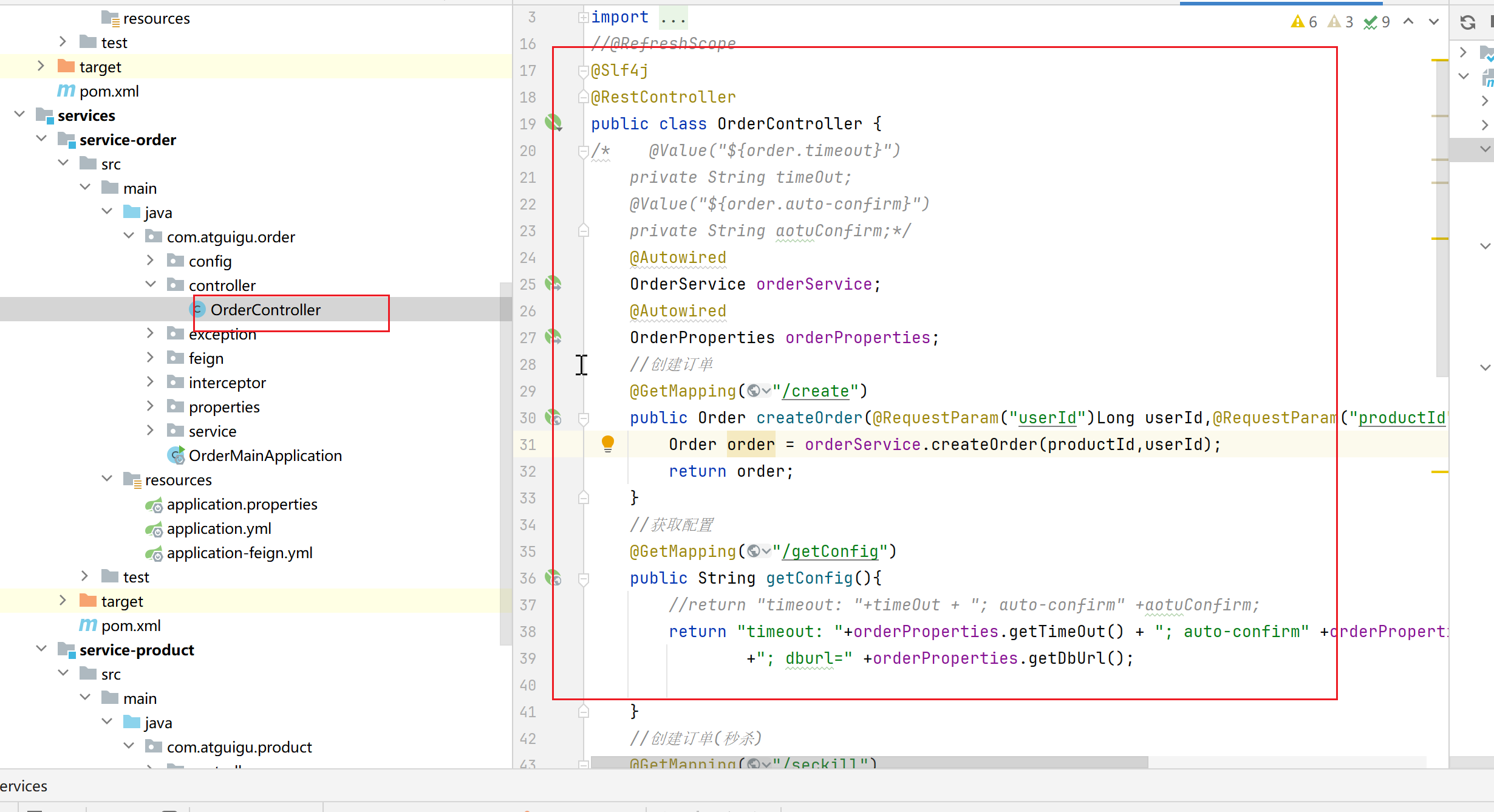Collapse the service-order module

tap(41, 139)
